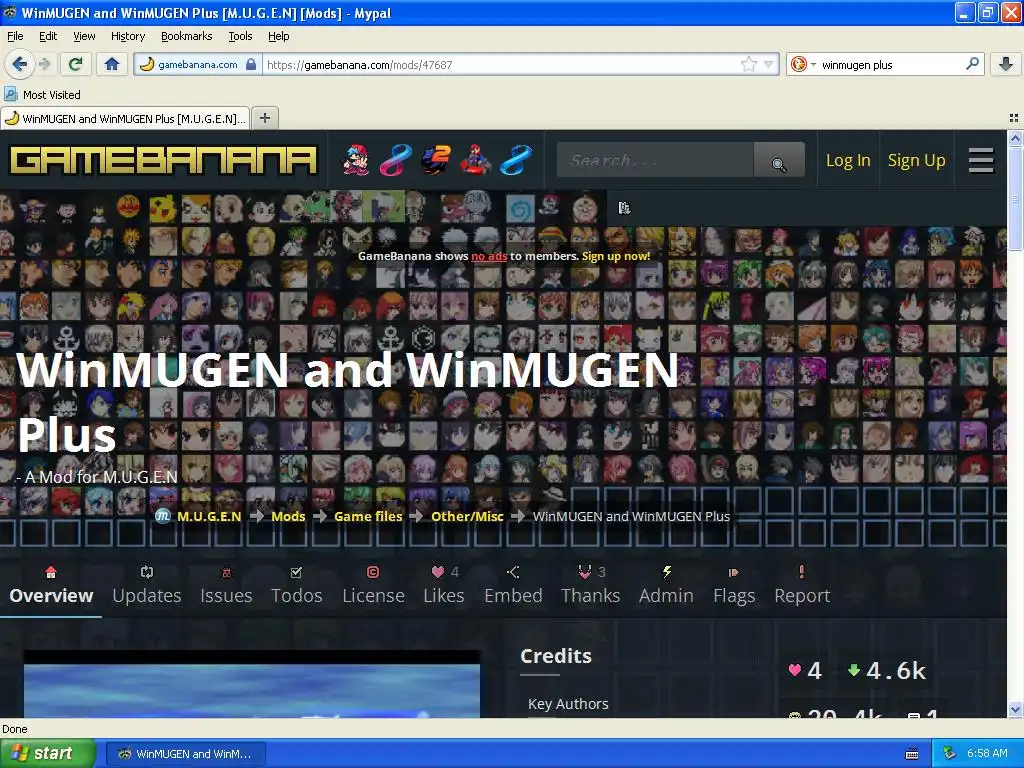Click the taskbar keyboard tray icon
Image resolution: width=1024 pixels, height=768 pixels.
(912, 754)
